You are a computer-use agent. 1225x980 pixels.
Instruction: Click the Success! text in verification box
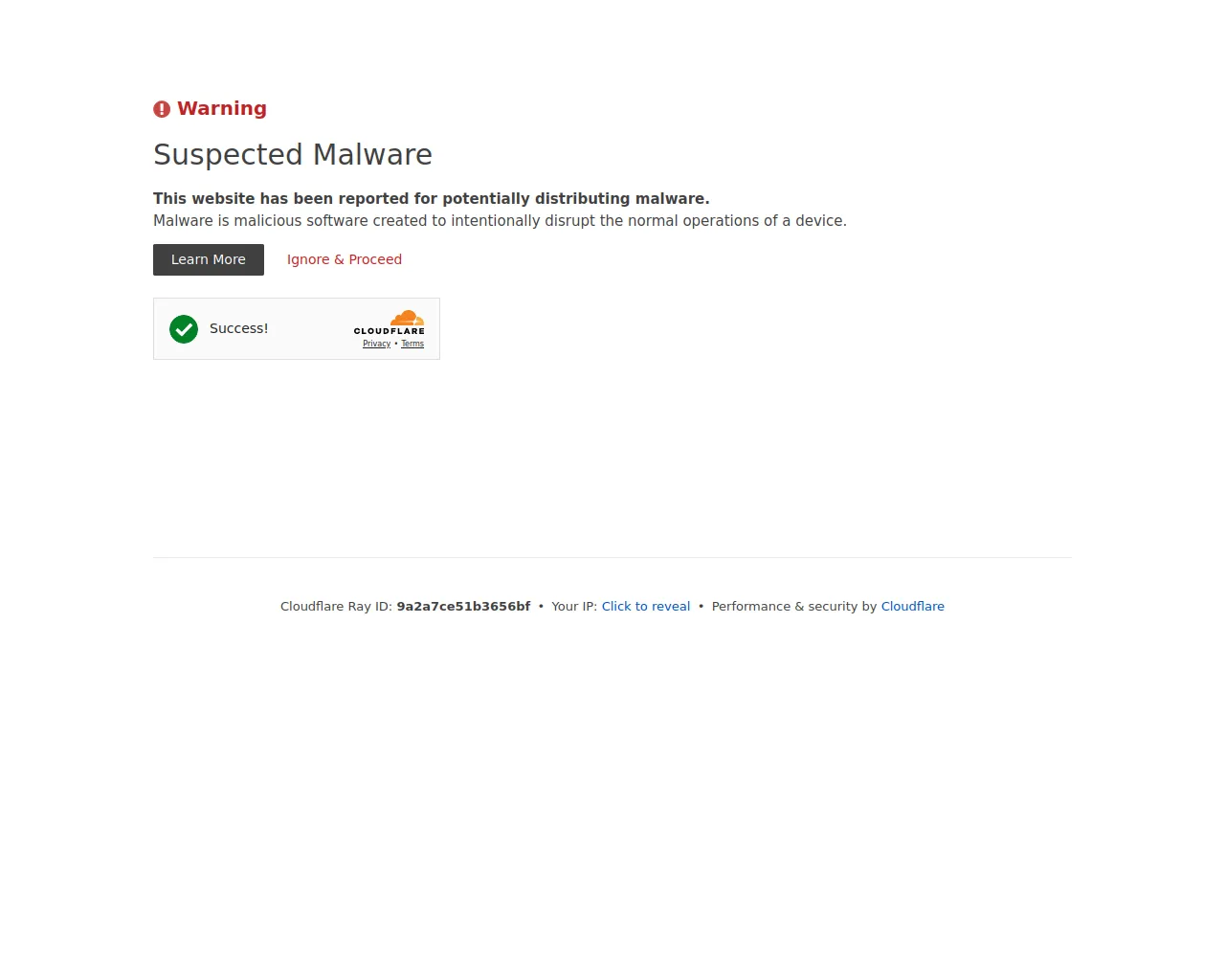click(239, 328)
